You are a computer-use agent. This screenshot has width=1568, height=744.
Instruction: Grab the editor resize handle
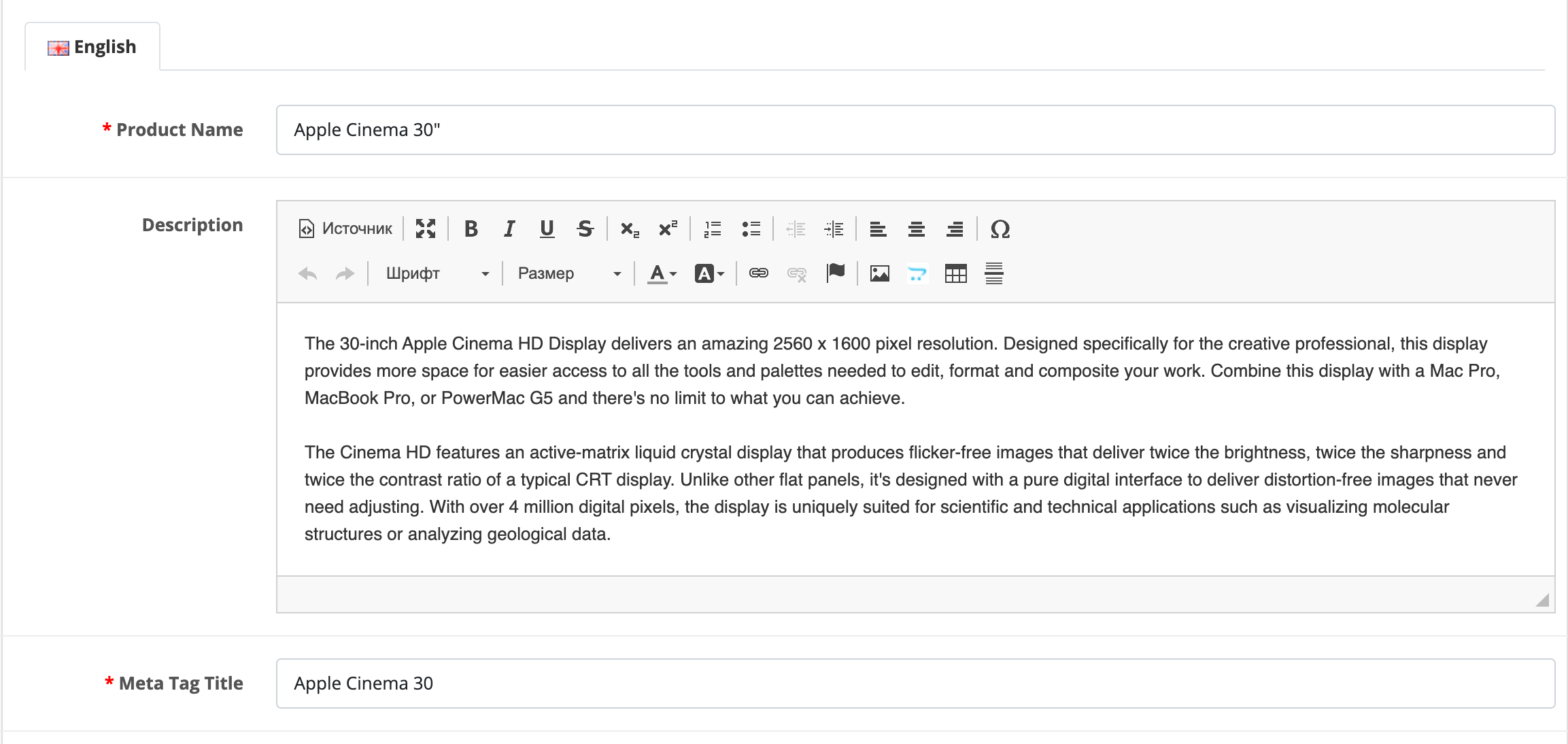[1542, 600]
